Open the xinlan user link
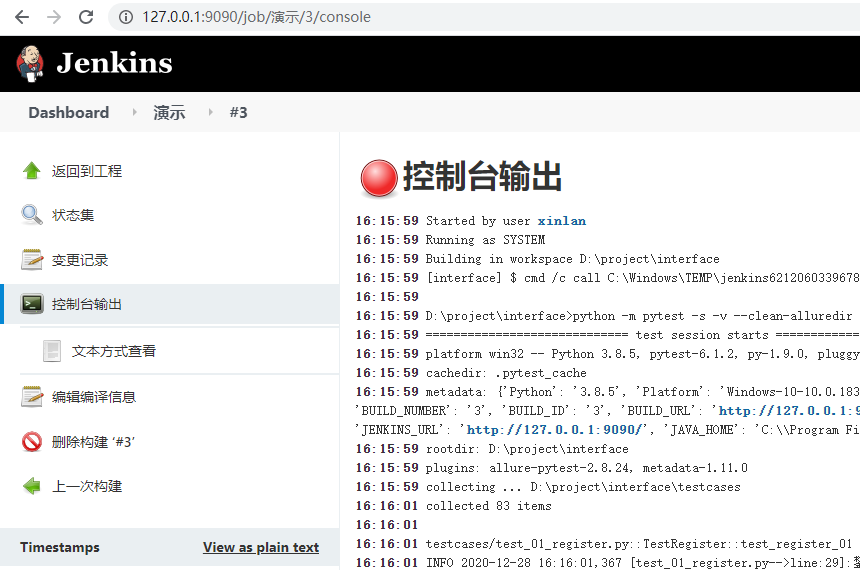Screen dimensions: 860x570 [x=562, y=221]
